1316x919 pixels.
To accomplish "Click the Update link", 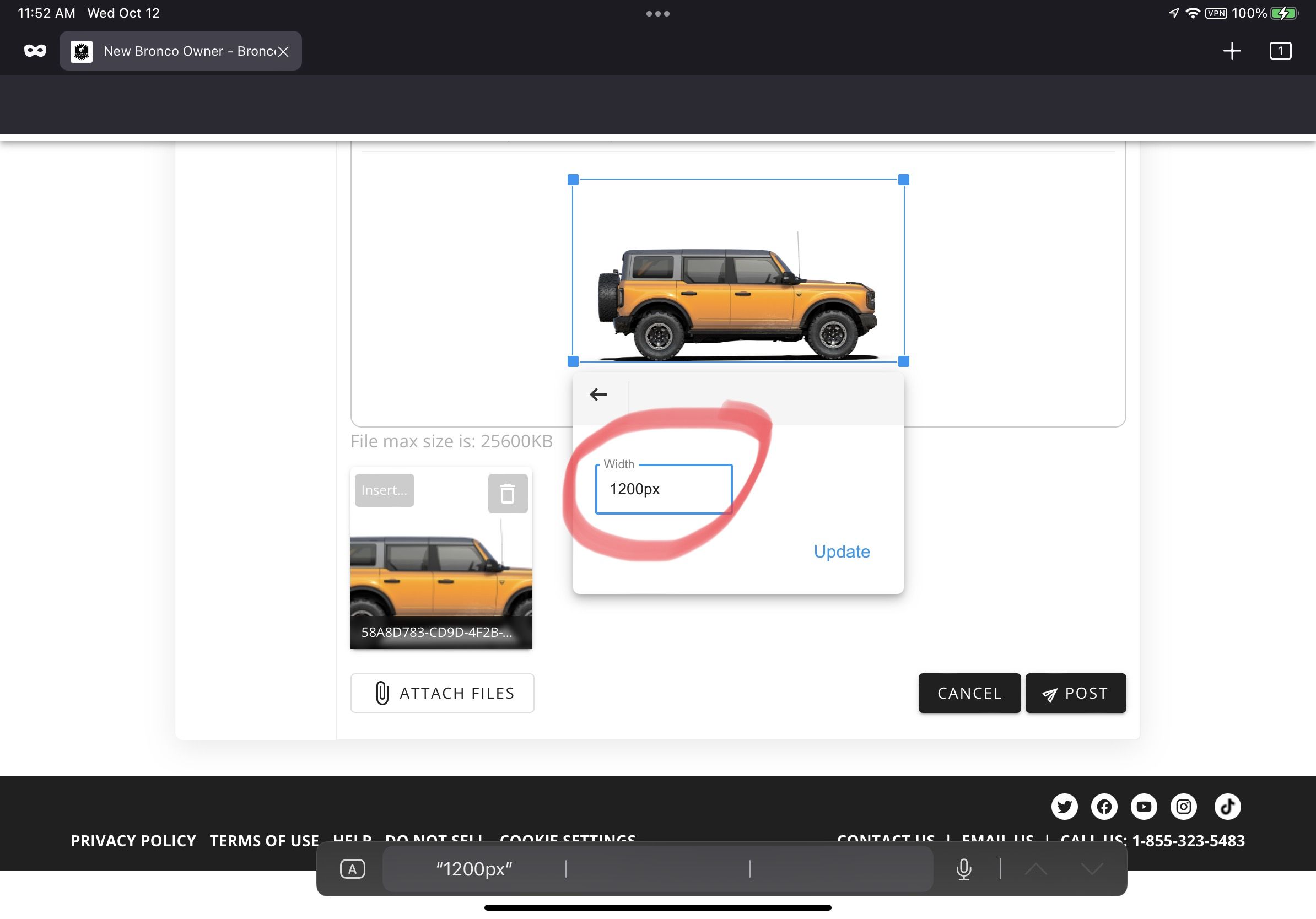I will [842, 551].
